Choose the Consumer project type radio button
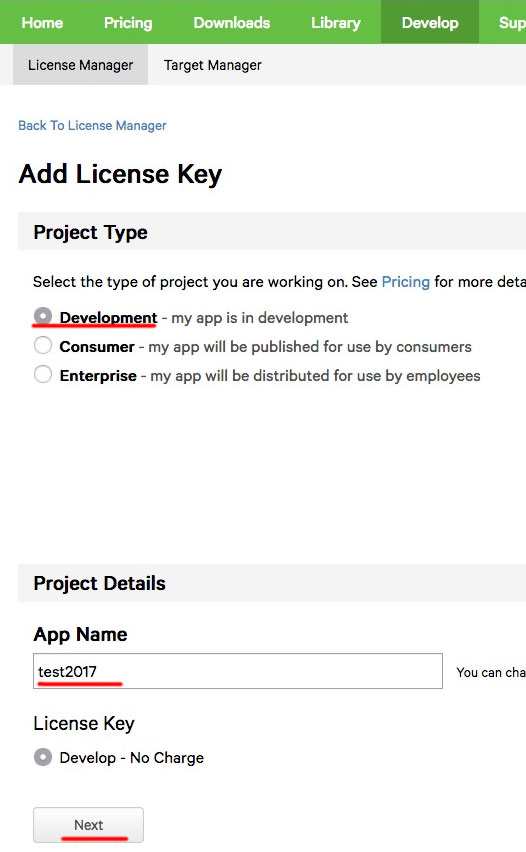Viewport: 526px width, 852px height. pyautogui.click(x=43, y=345)
